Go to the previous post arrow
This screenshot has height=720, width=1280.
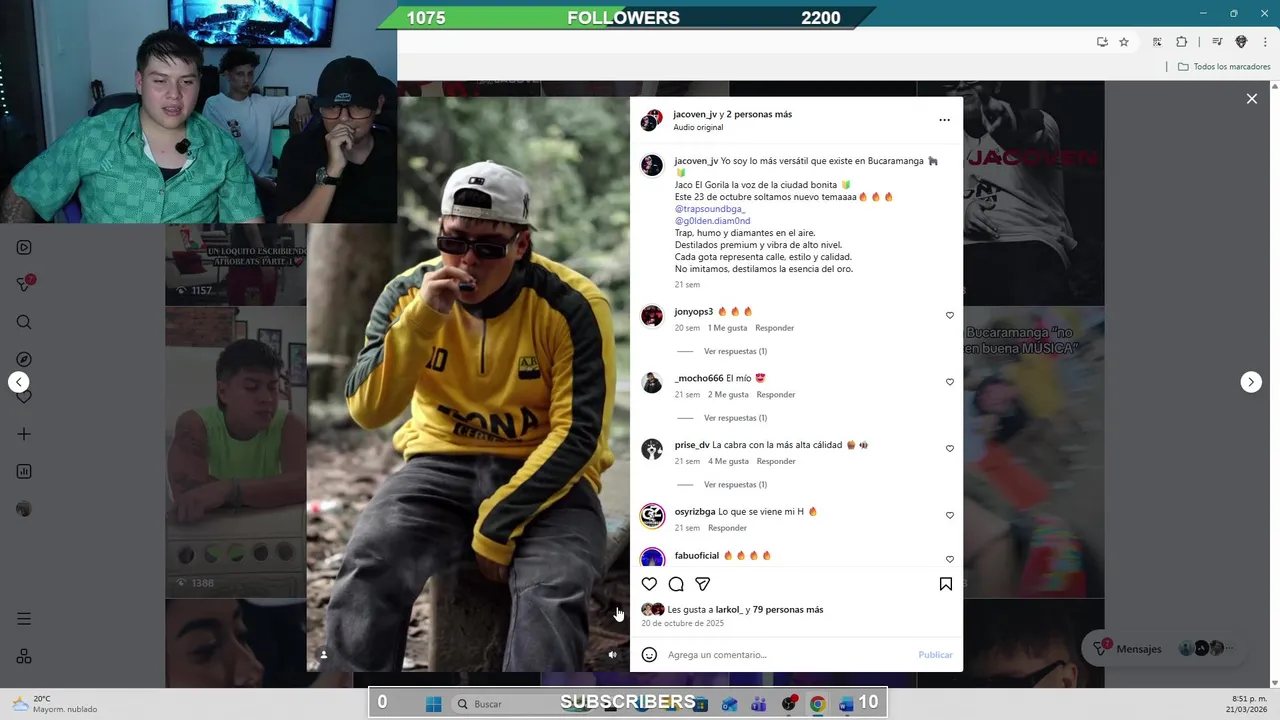(x=18, y=382)
